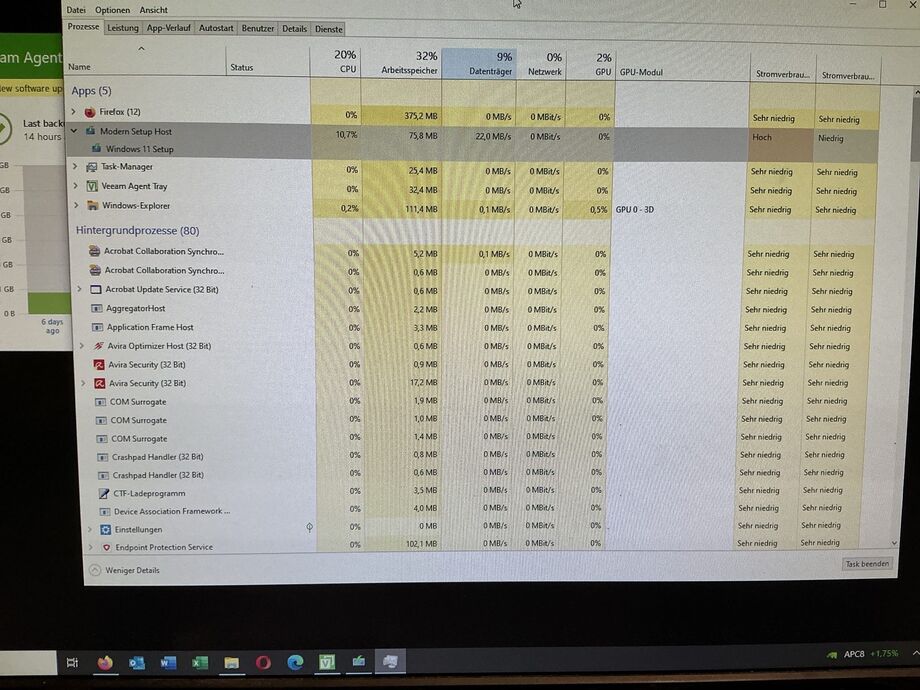Click the CTF-Ladeprogramm process icon

(x=103, y=493)
